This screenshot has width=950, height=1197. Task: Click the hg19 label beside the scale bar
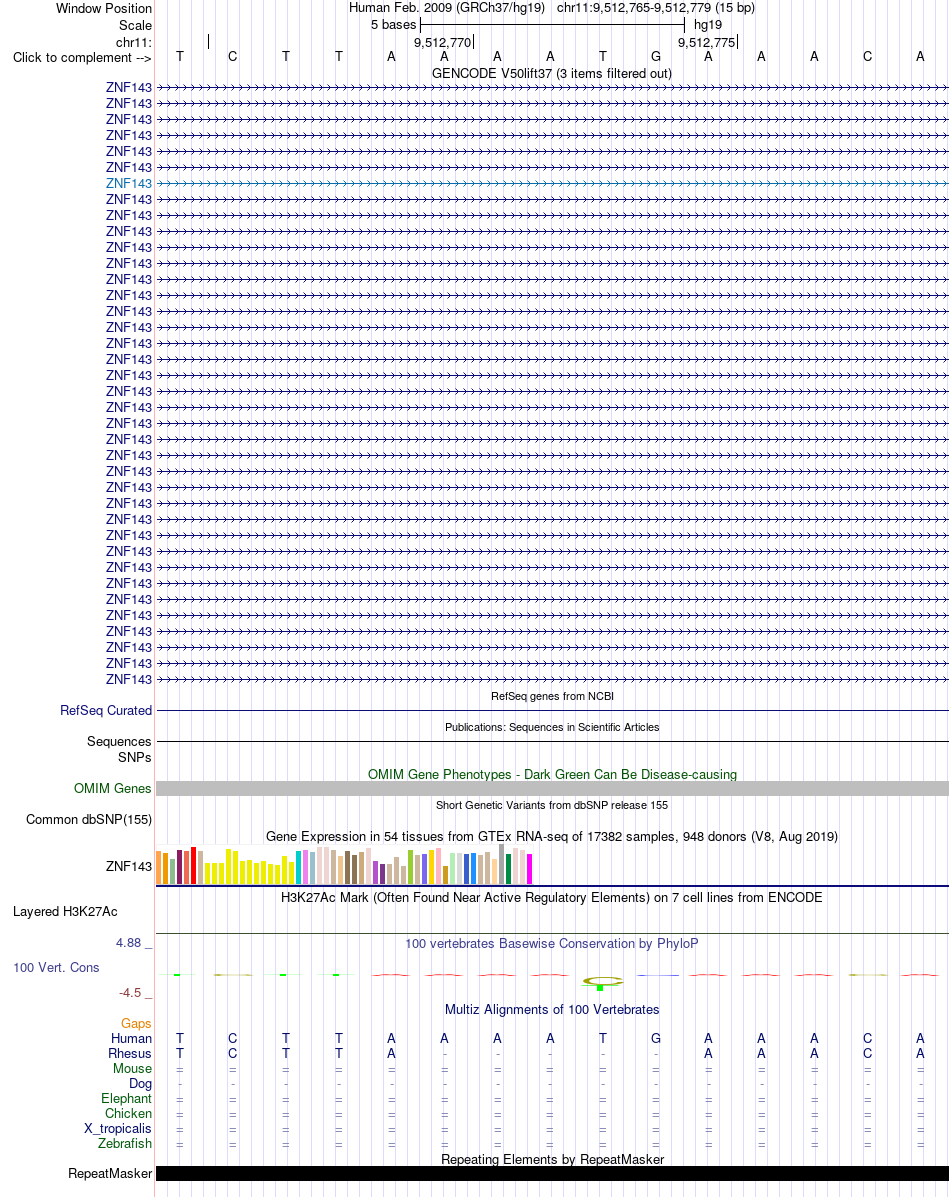click(x=708, y=24)
